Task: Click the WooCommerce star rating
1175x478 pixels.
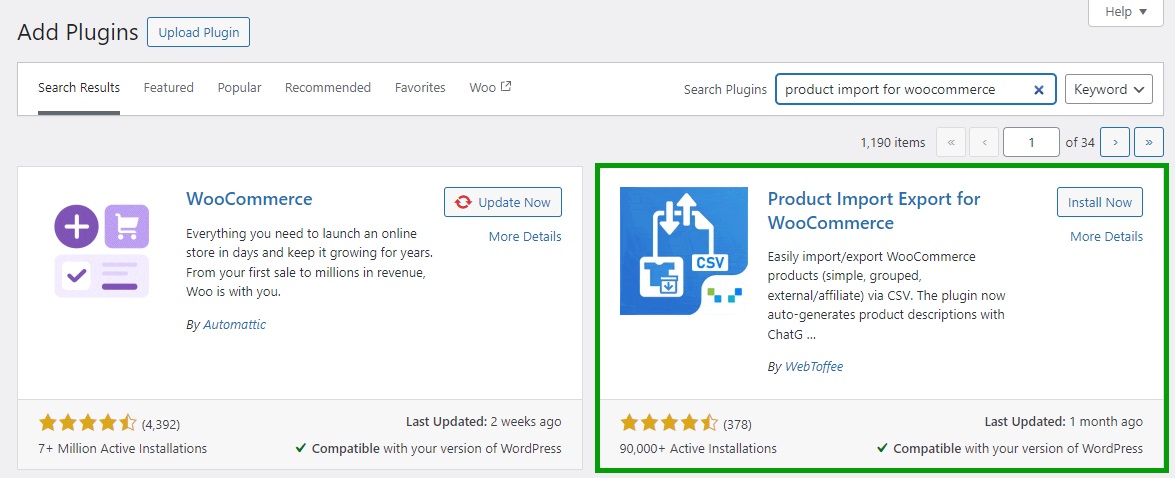Action: (x=88, y=423)
